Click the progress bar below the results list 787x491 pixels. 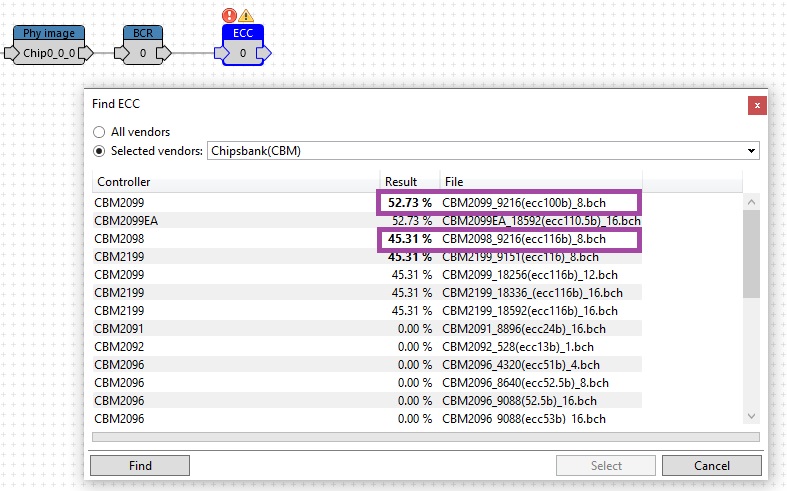426,437
